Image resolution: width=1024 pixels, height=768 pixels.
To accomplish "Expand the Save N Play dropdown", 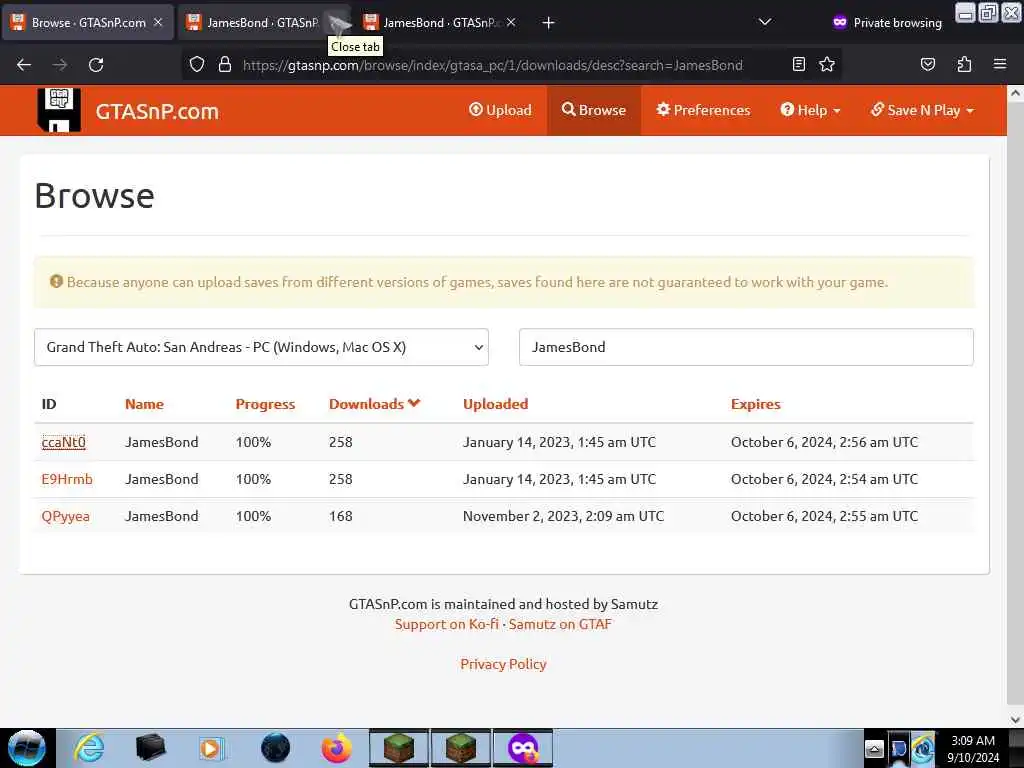I will 922,110.
